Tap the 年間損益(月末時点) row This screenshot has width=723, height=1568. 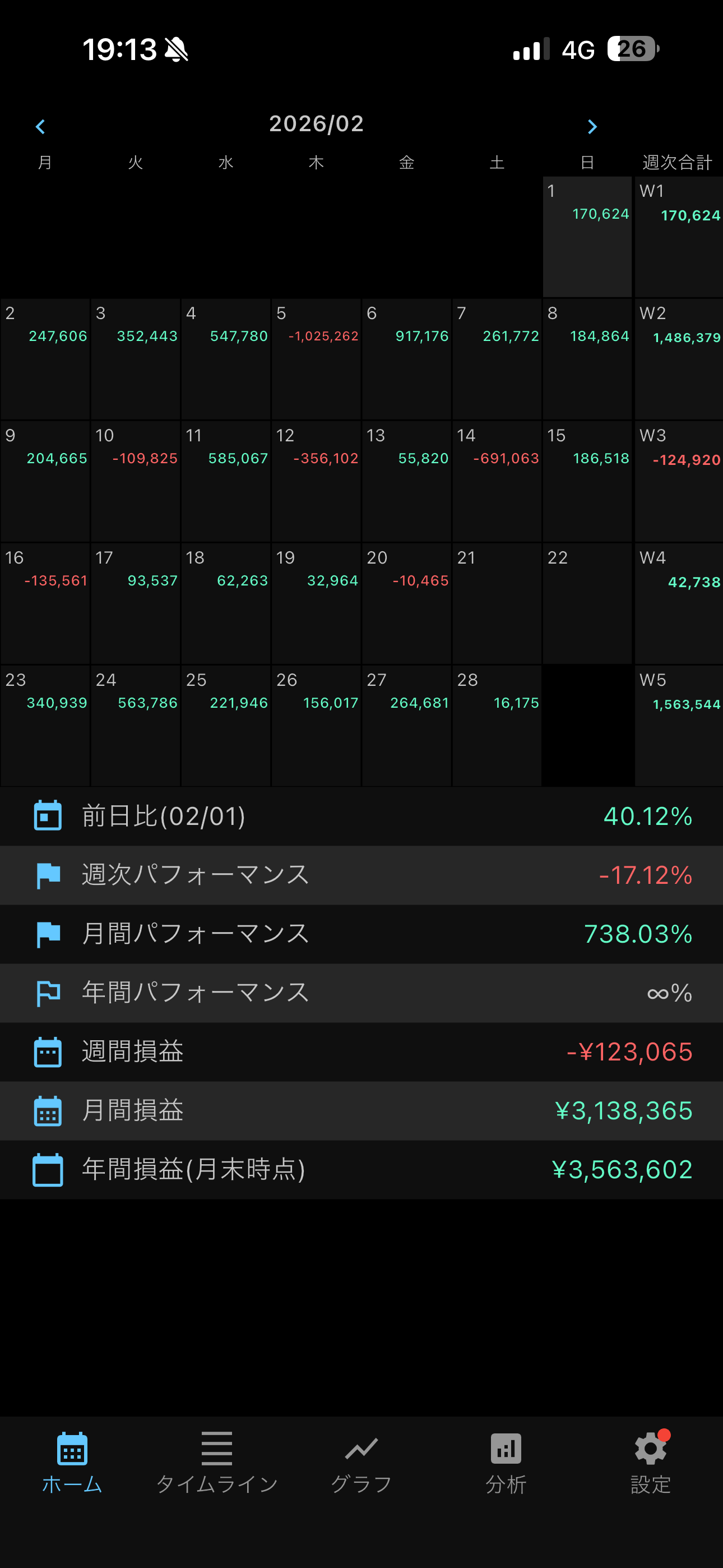[x=361, y=1169]
